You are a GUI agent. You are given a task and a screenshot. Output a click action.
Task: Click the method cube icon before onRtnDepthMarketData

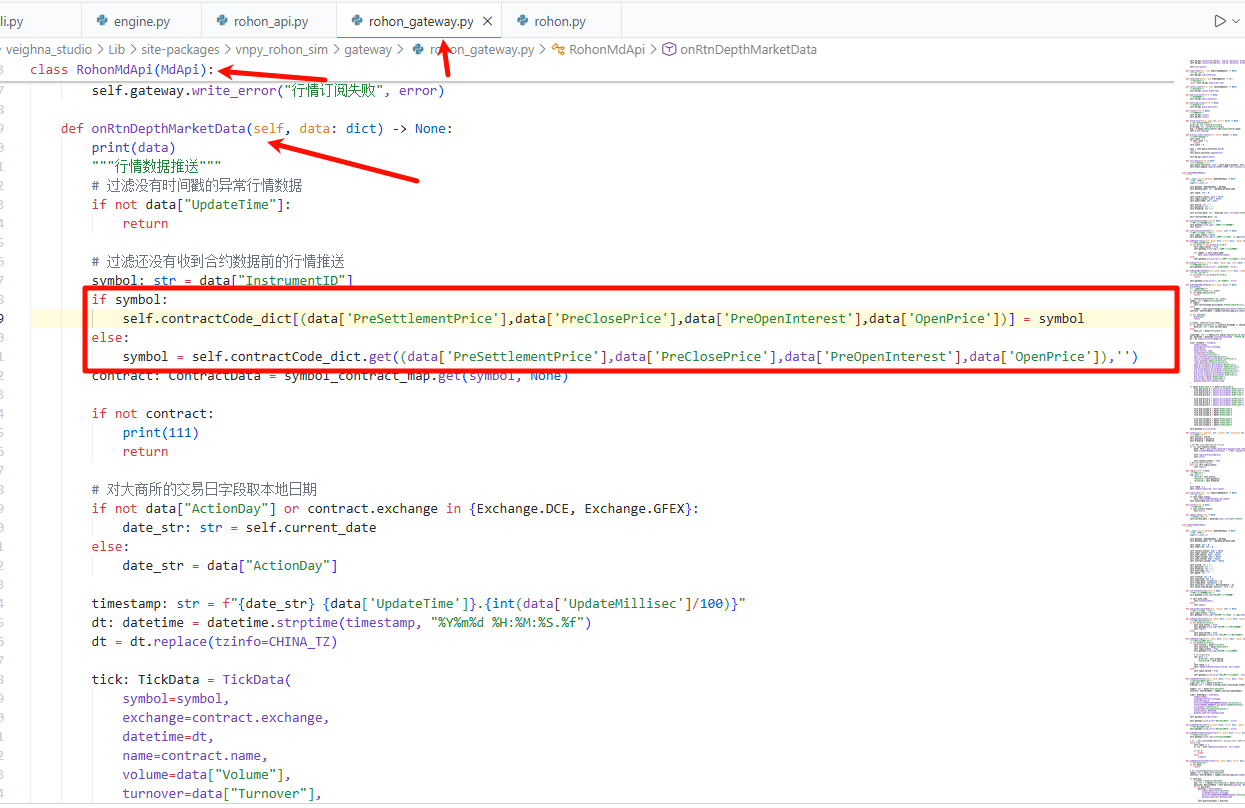[669, 49]
